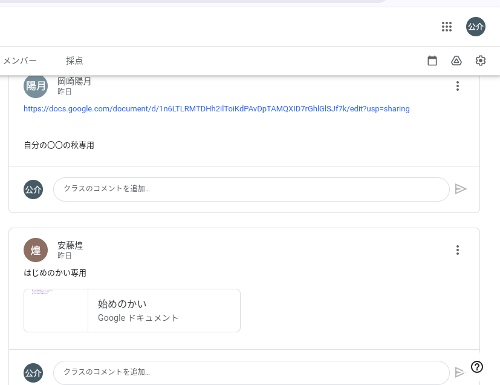Click the 始めのかい document thumbnail
500x385 pixels.
click(x=56, y=311)
